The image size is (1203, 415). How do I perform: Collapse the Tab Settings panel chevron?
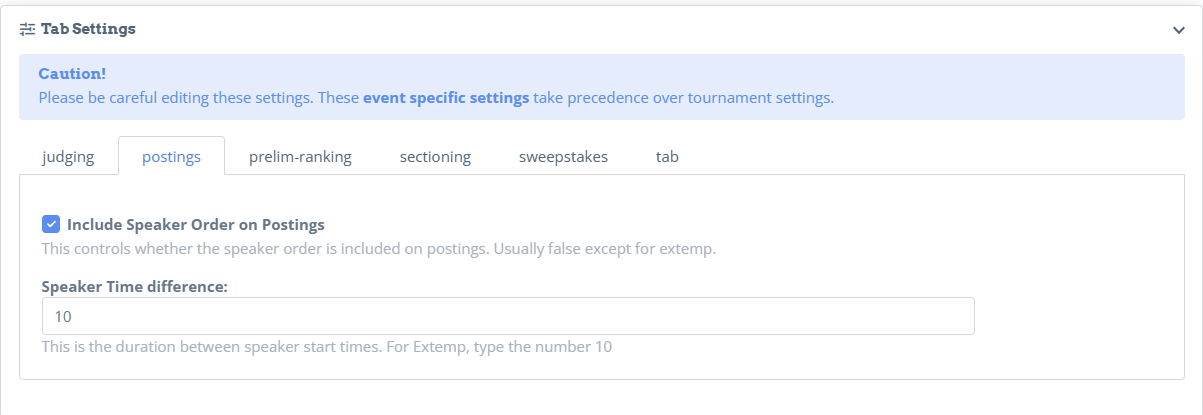click(x=1179, y=30)
